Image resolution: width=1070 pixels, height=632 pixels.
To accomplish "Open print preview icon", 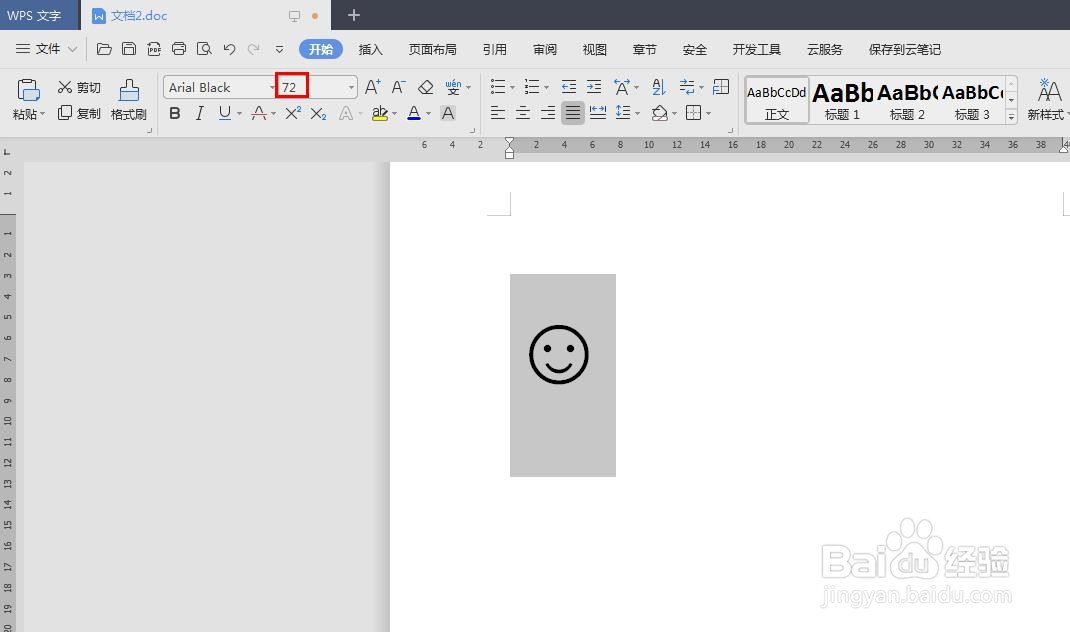I will tap(204, 48).
